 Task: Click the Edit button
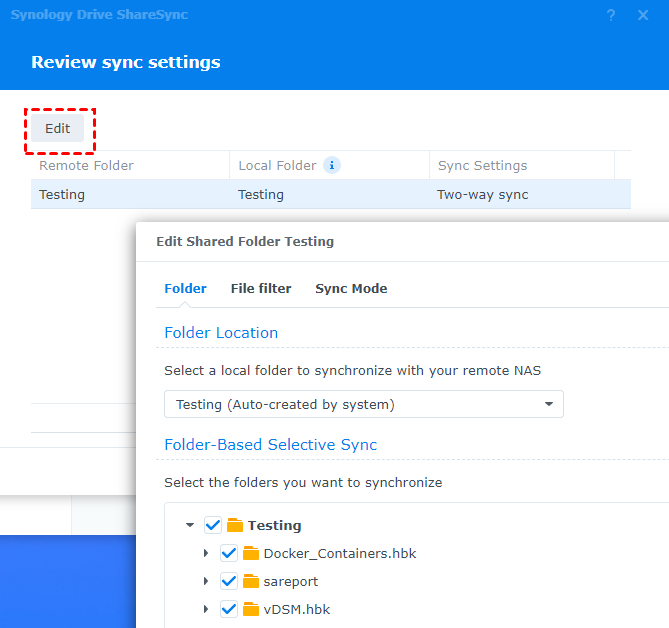point(58,128)
